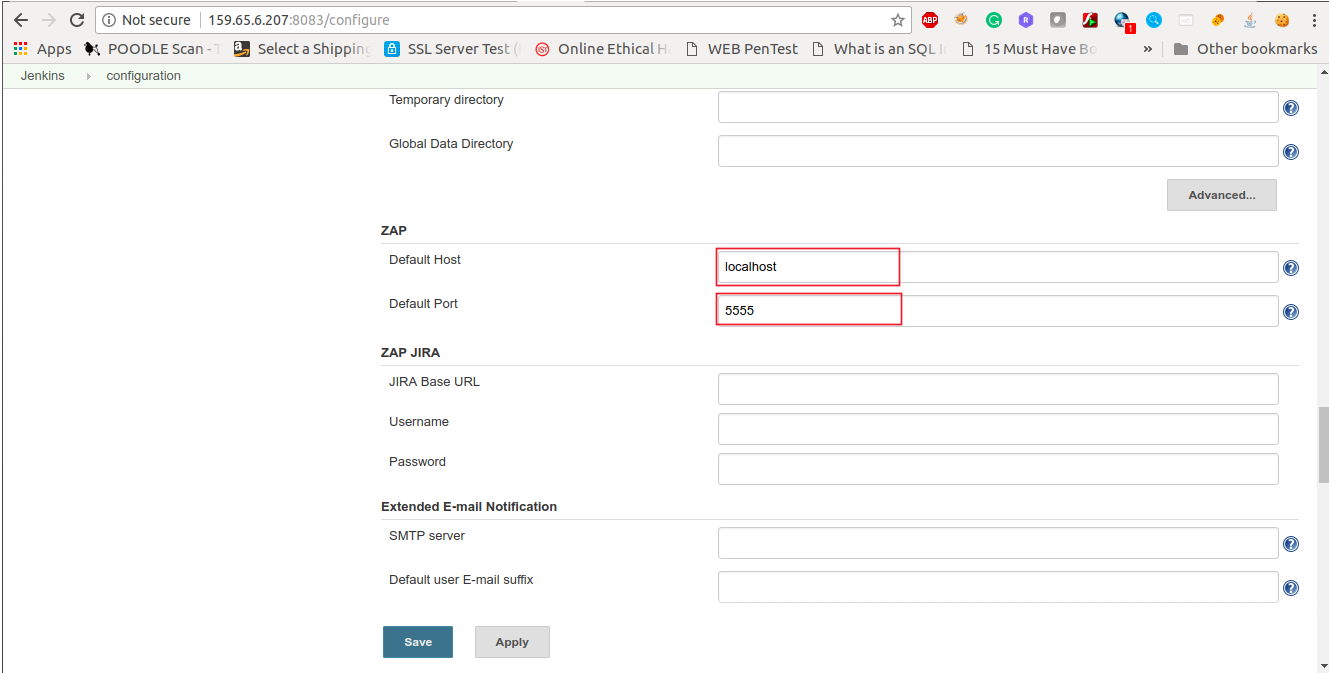Screen dimensions: 1329x673
Task: Open the globe extension showing notification badge 1
Action: [1121, 19]
